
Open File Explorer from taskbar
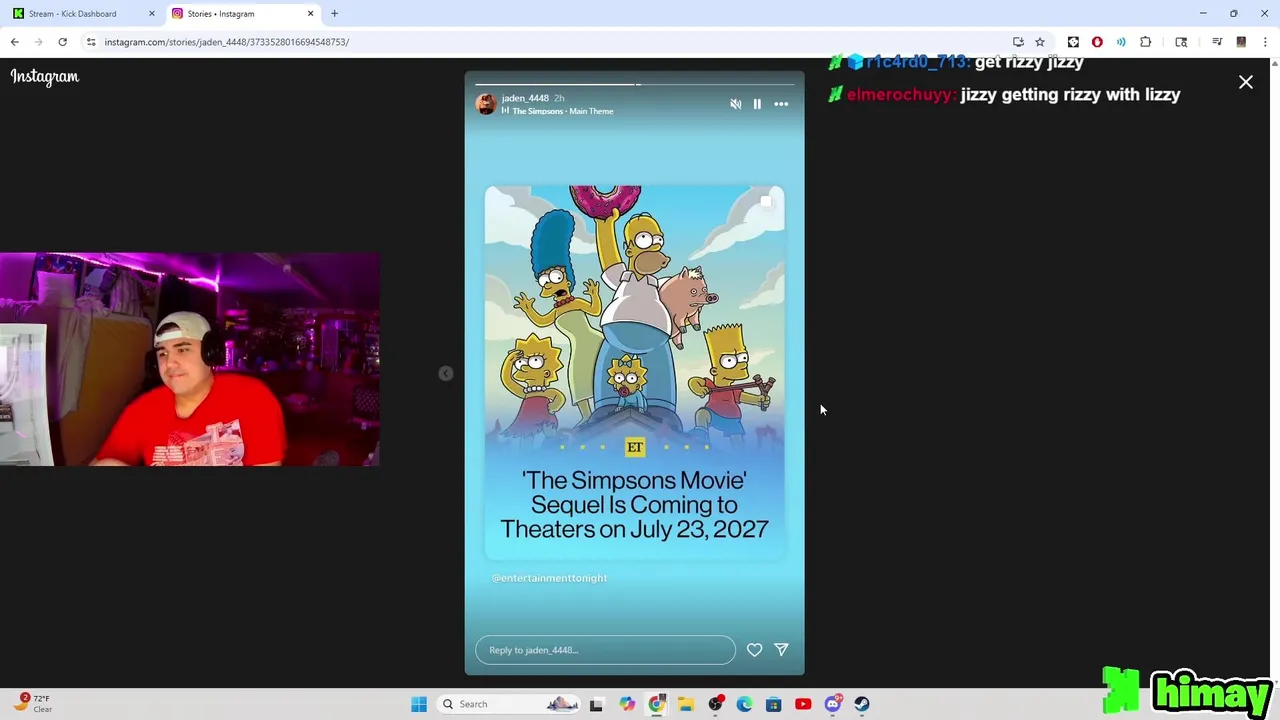tap(686, 704)
